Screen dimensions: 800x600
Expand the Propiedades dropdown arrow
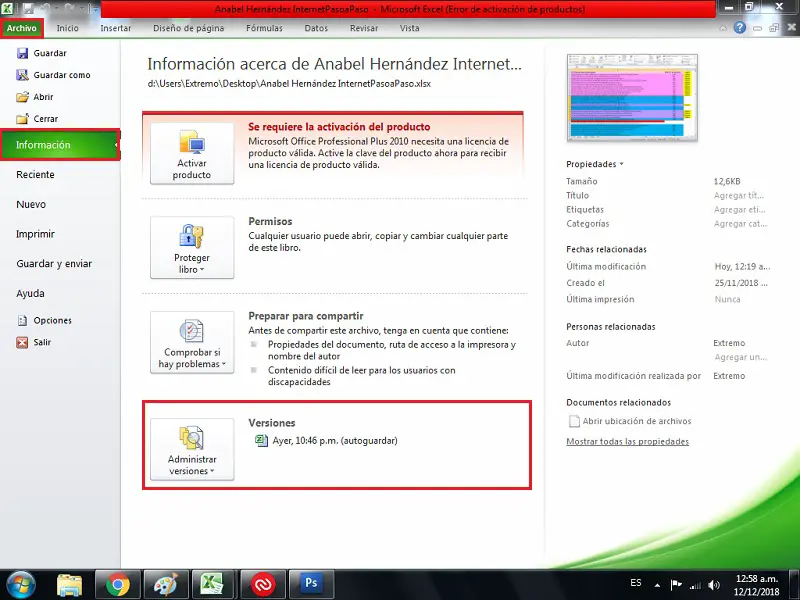click(621, 164)
